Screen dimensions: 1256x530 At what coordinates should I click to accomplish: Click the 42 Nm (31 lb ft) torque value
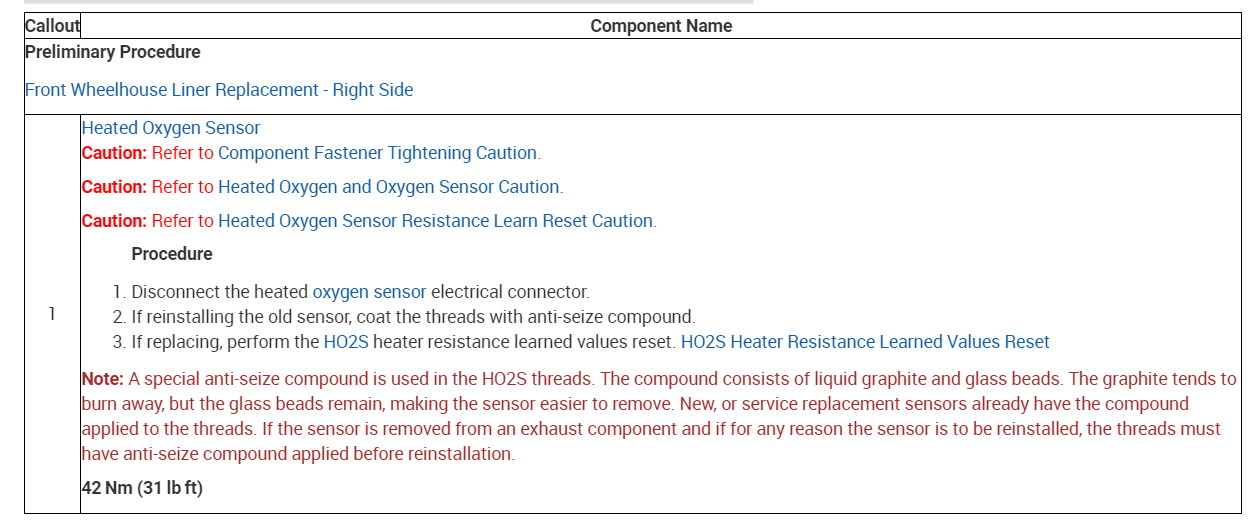tap(143, 488)
